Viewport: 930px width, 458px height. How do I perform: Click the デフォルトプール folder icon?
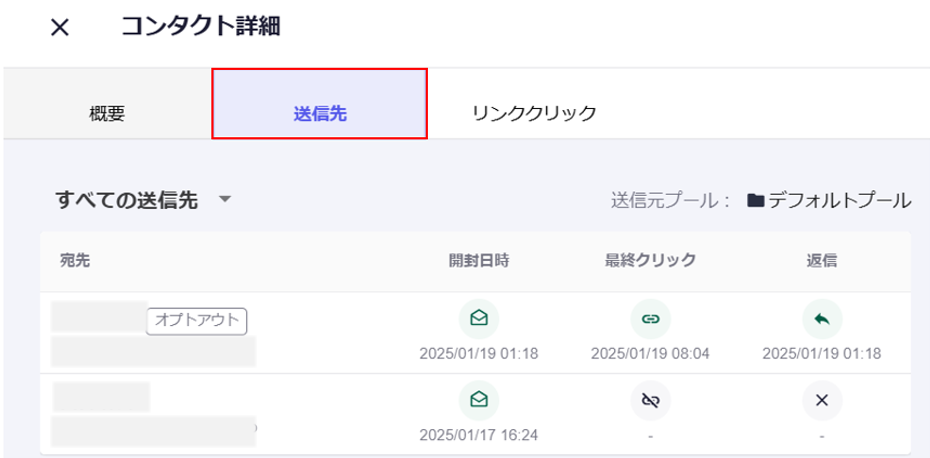[x=756, y=201]
